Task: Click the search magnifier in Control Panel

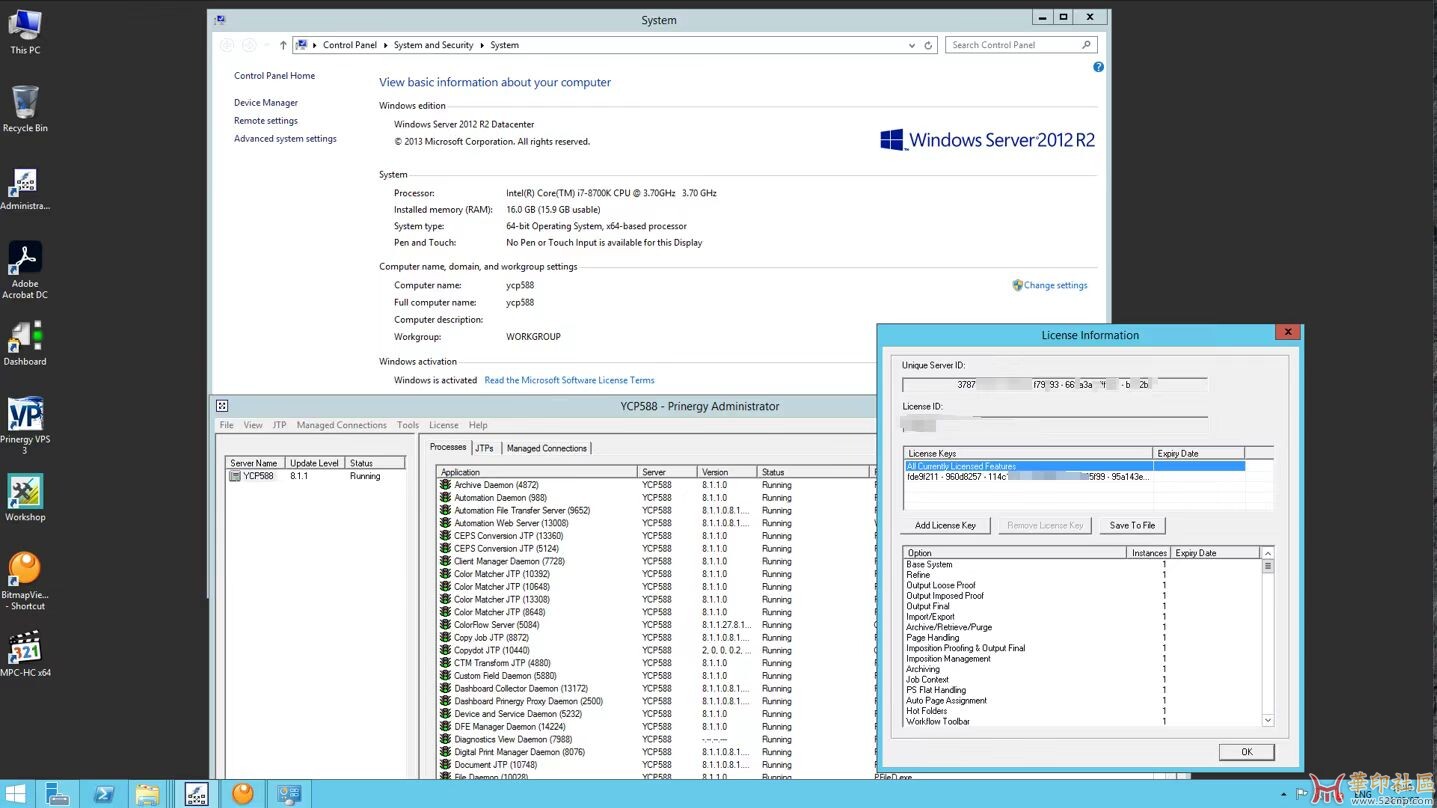Action: pyautogui.click(x=1086, y=45)
